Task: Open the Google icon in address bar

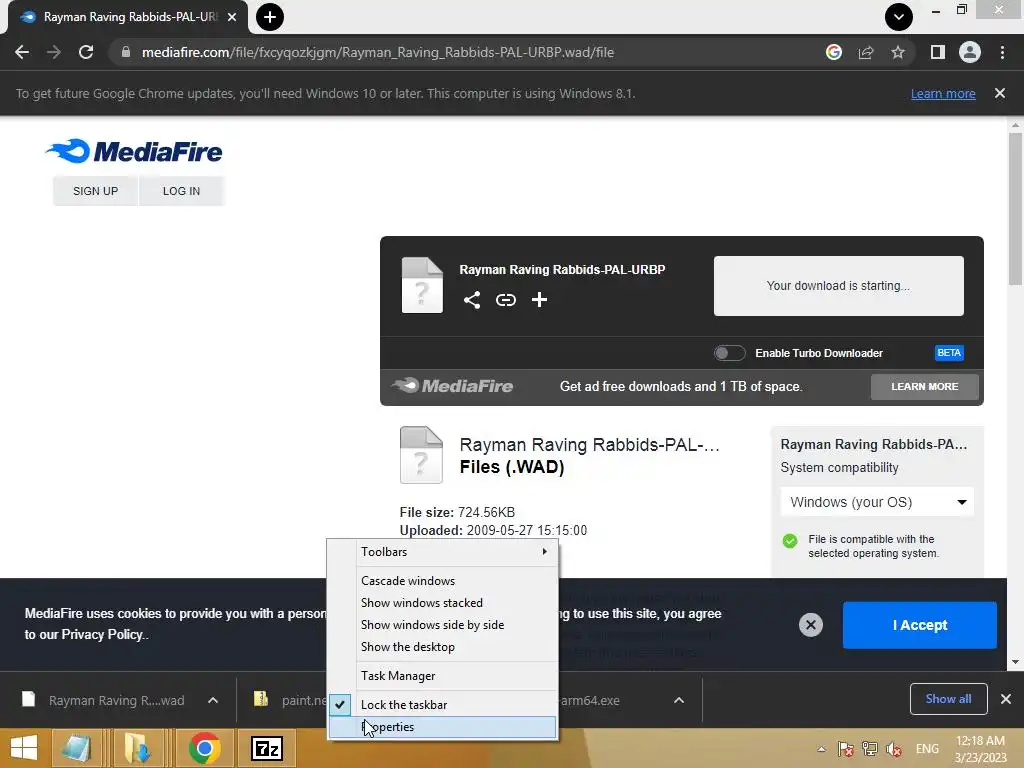Action: 834,52
